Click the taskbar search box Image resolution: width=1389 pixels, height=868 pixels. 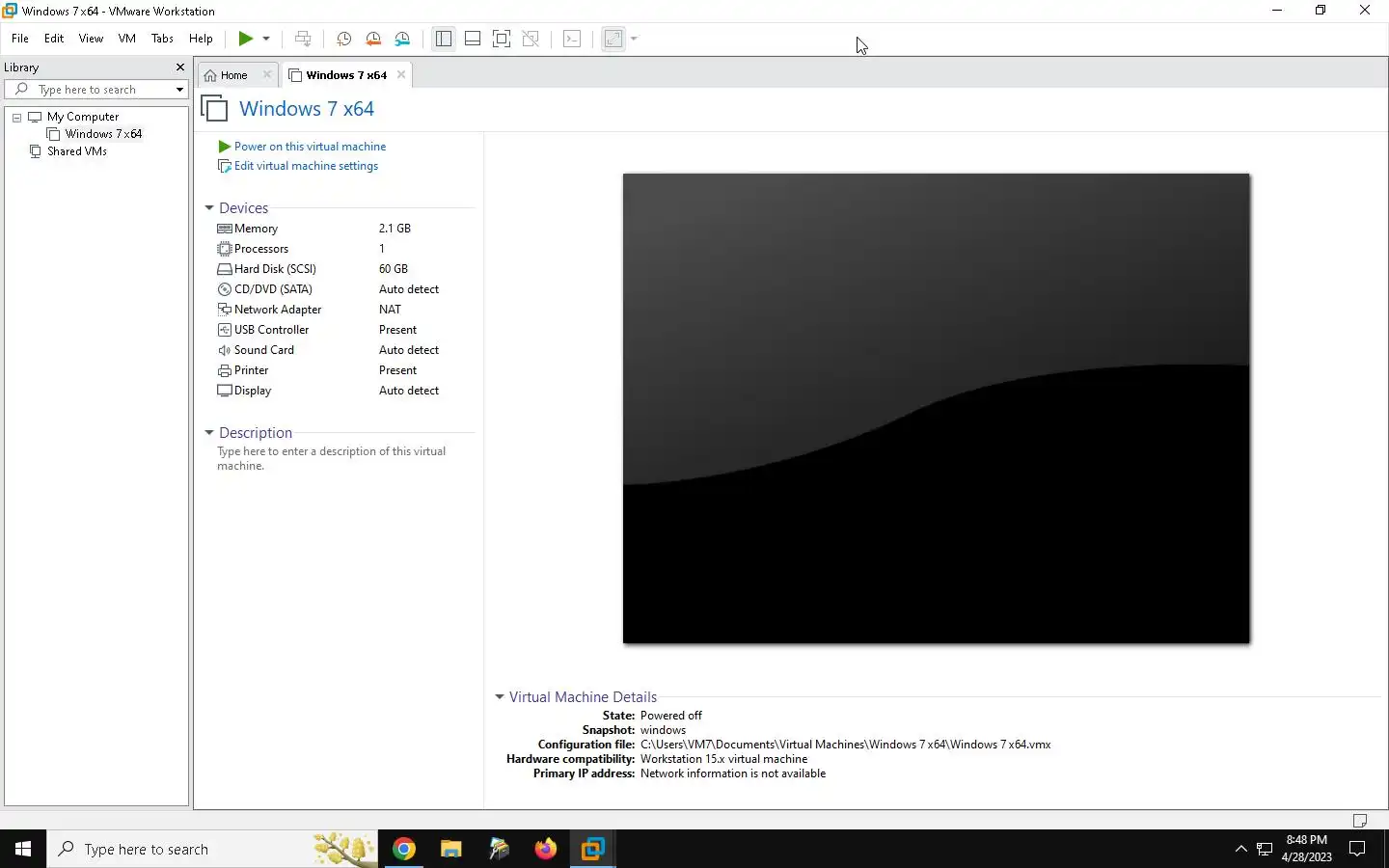click(x=212, y=849)
